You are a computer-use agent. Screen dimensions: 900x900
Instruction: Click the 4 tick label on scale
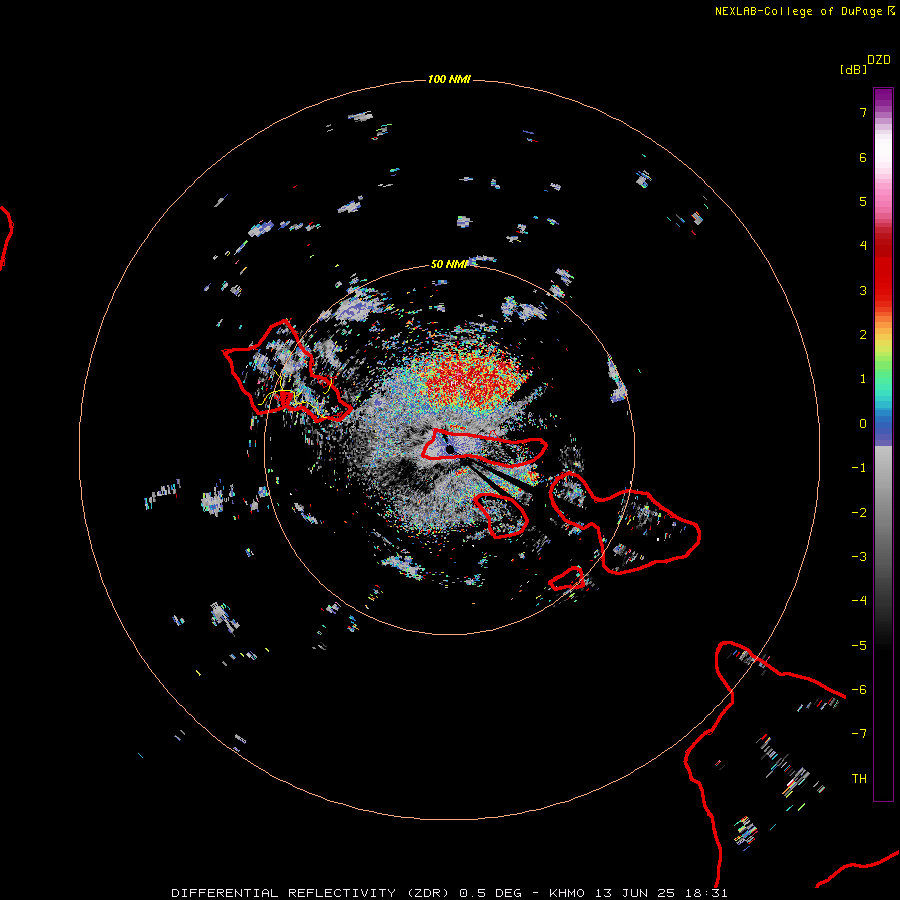(x=863, y=246)
